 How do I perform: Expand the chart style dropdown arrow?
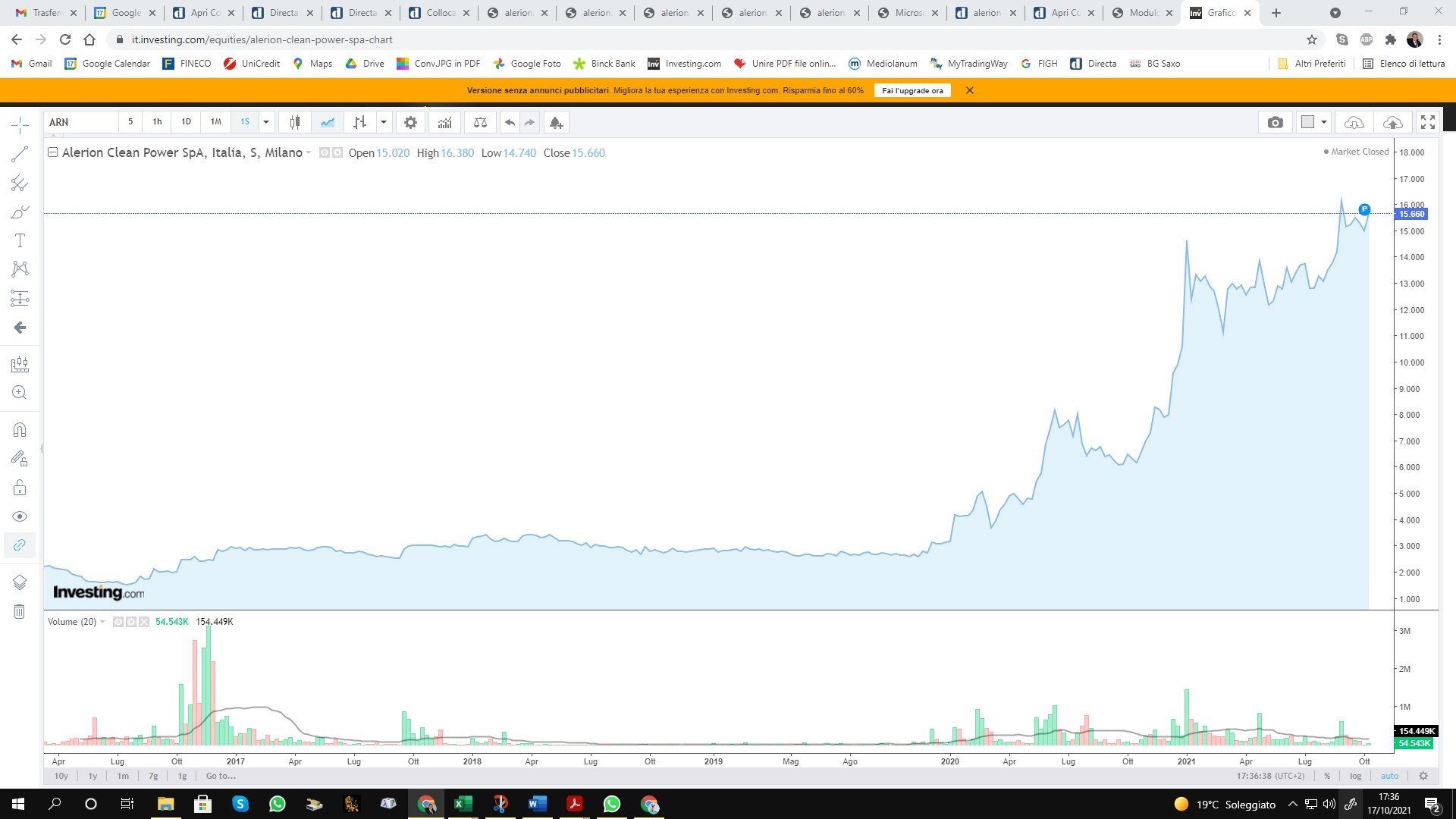tap(384, 122)
